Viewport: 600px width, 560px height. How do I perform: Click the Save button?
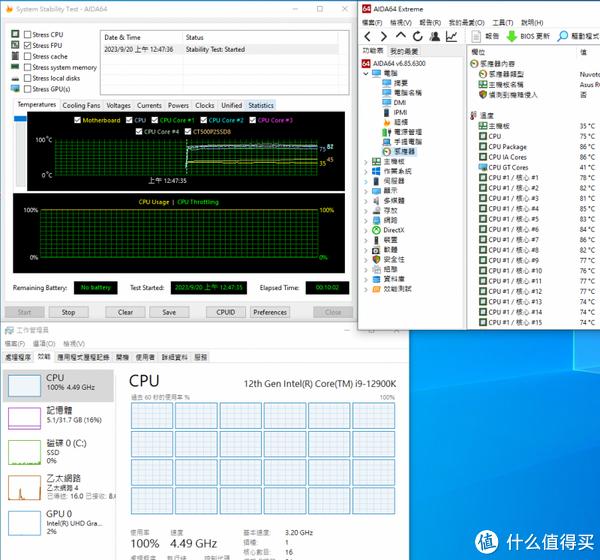pos(169,312)
